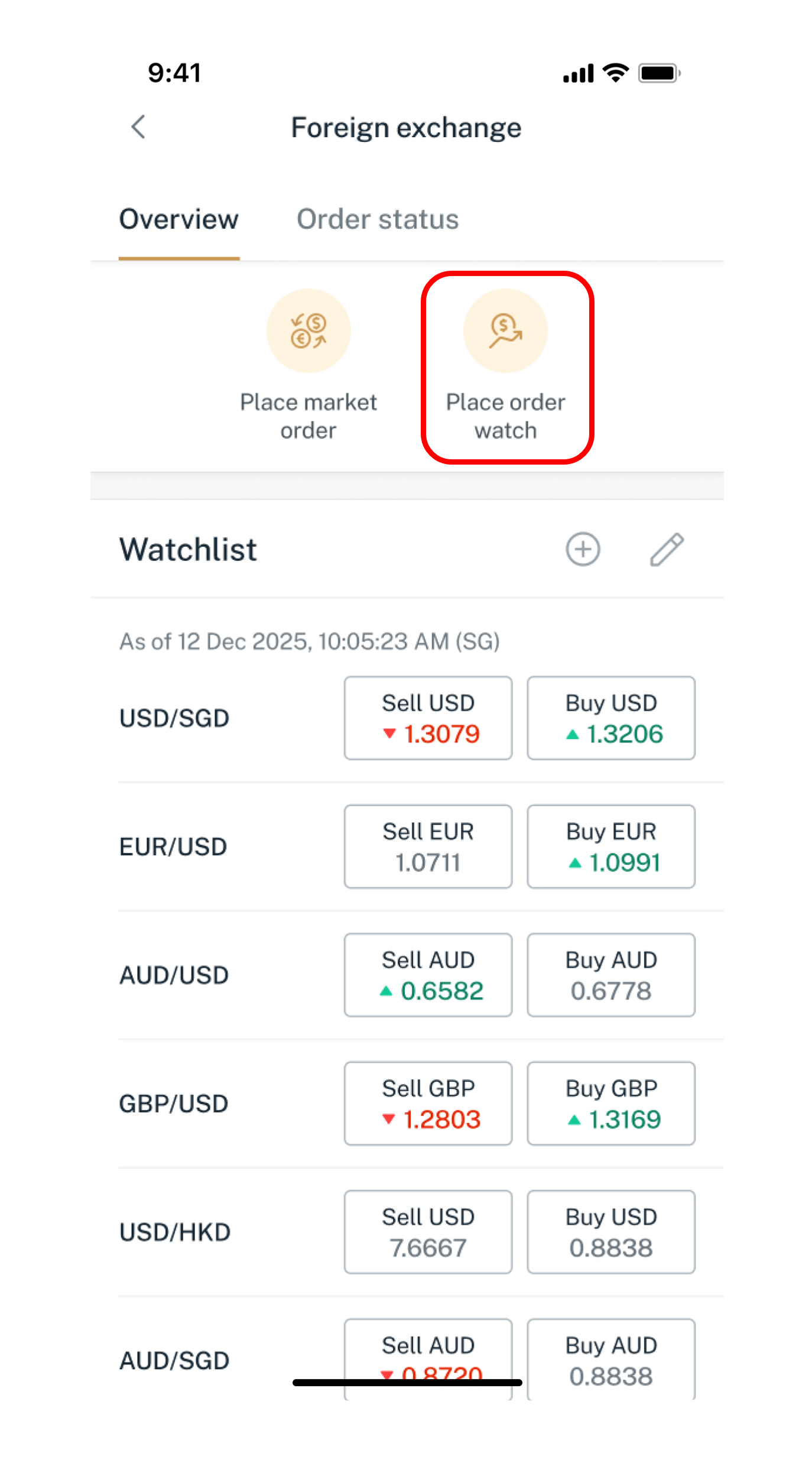Open the GBP/USD pair row label
This screenshot has width=812, height=1463.
click(174, 1104)
